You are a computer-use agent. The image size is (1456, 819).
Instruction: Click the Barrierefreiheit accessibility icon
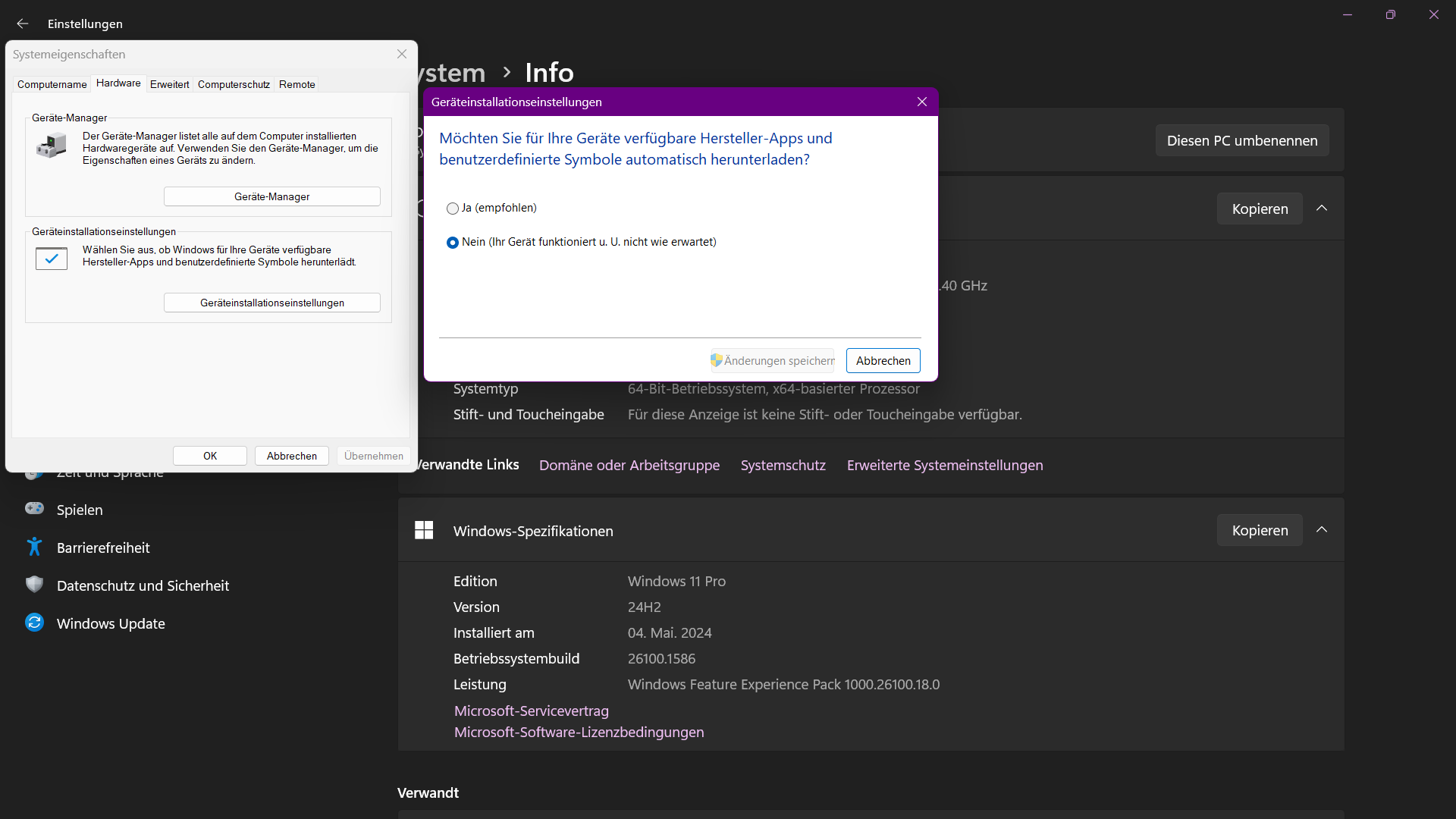[34, 547]
